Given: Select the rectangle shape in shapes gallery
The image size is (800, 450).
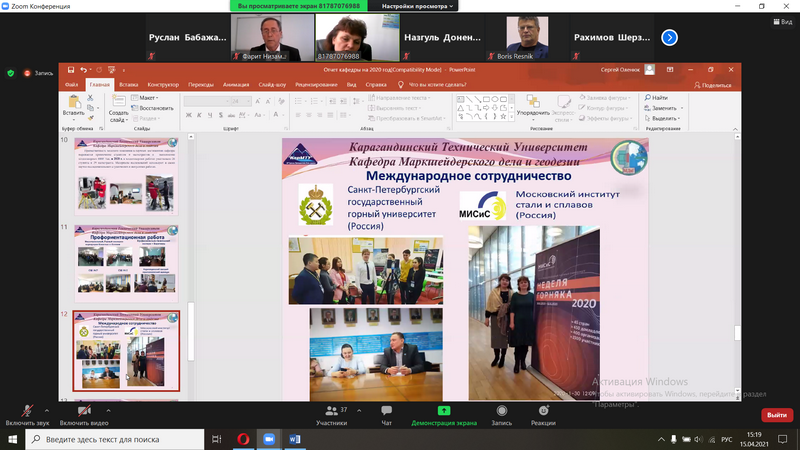Looking at the screenshot, I should tap(486, 99).
